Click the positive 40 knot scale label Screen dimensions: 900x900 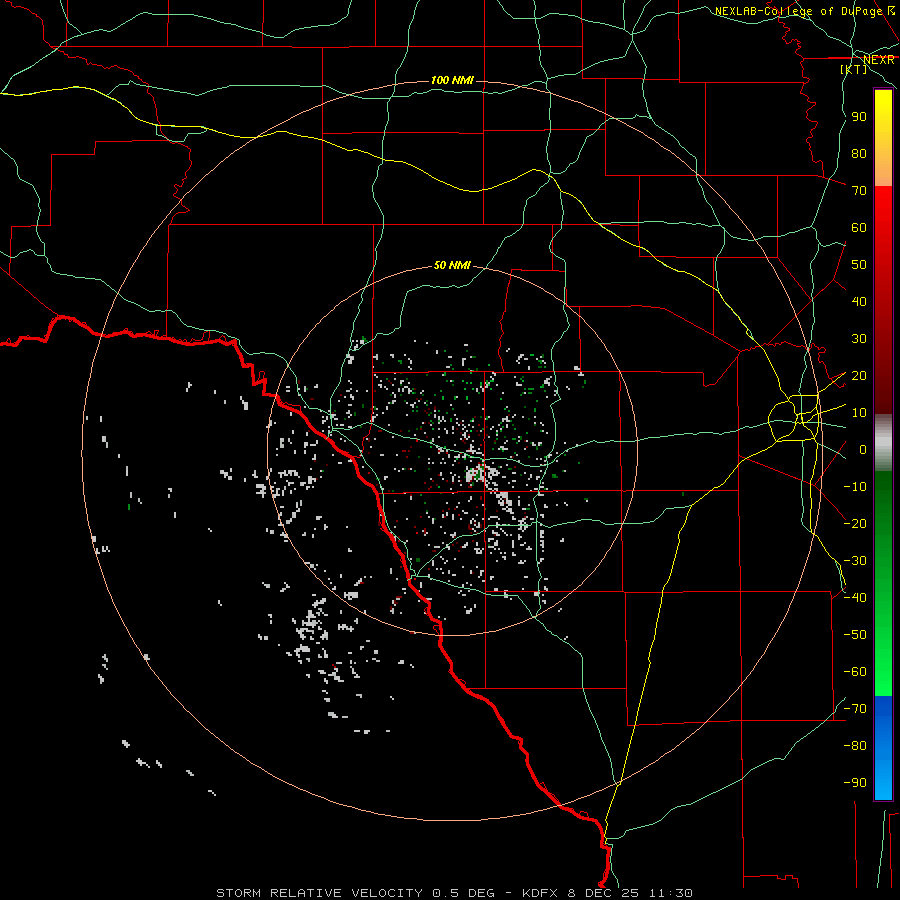tap(859, 301)
